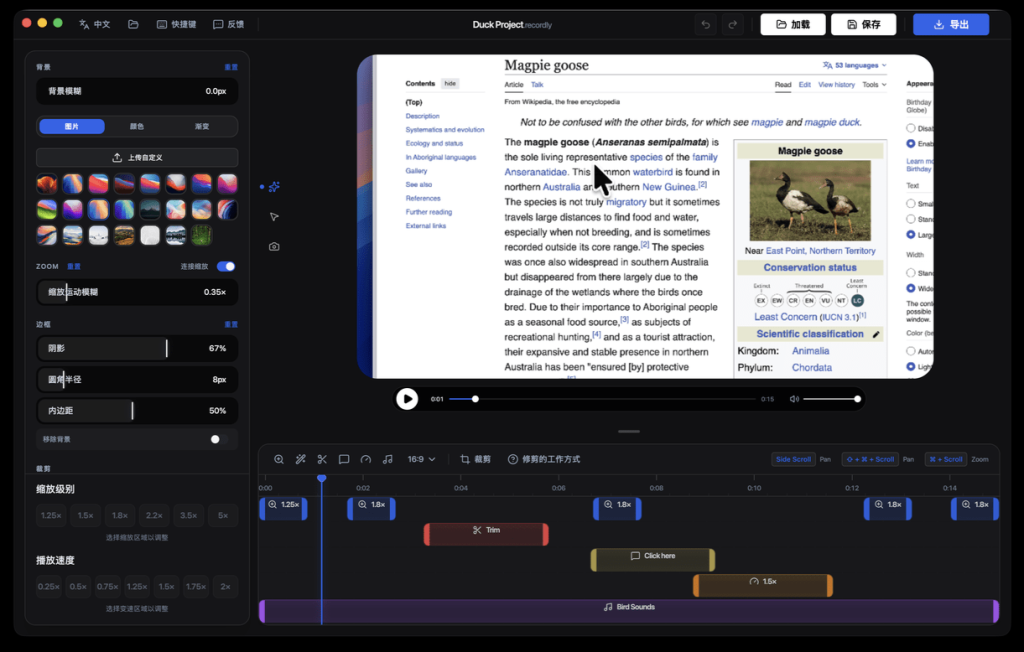The height and width of the screenshot is (652, 1024).
Task: Mute the preview volume speaker icon
Action: tap(794, 399)
